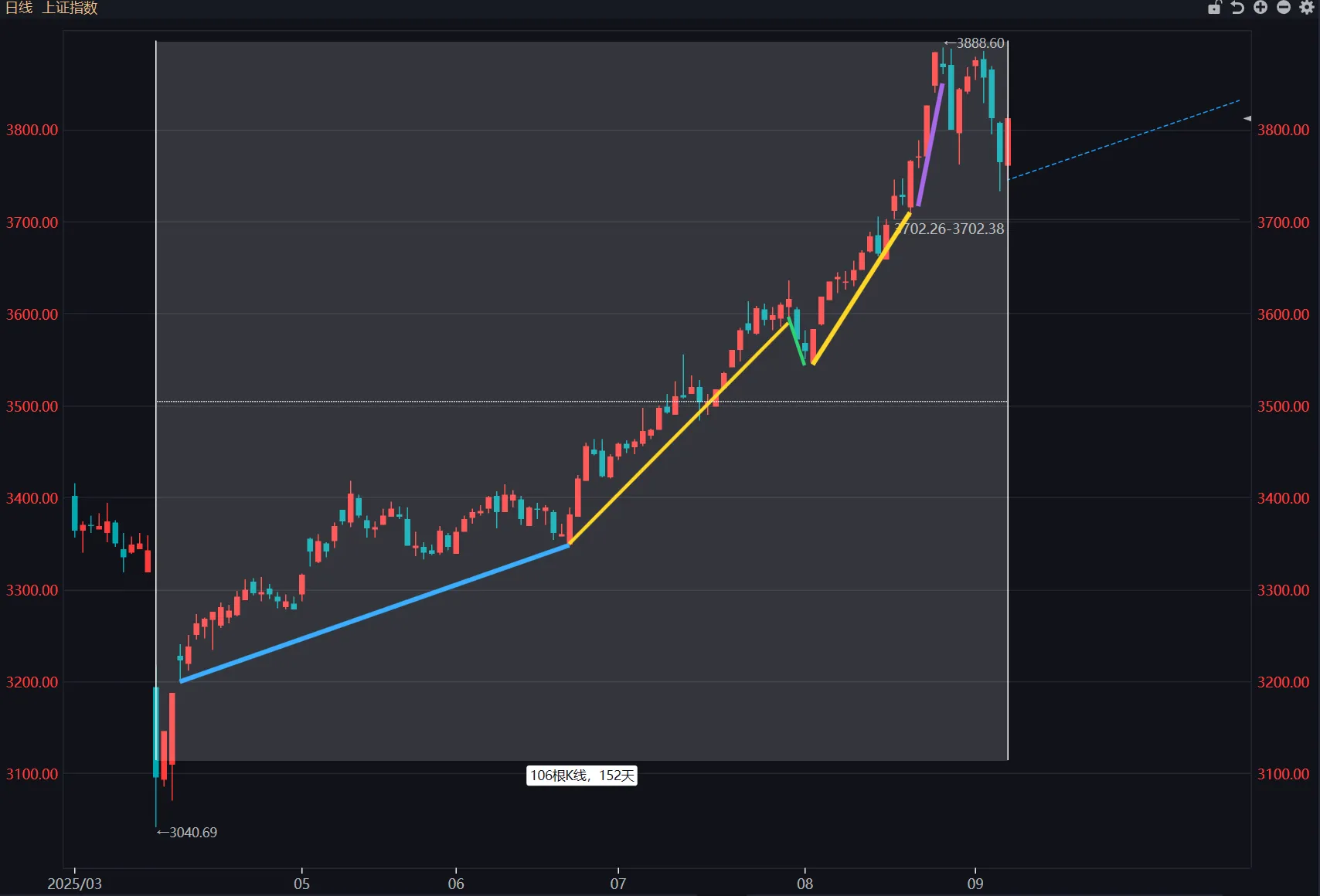This screenshot has height=896, width=1320.
Task: Click the 05 month axis label
Action: coord(301,884)
